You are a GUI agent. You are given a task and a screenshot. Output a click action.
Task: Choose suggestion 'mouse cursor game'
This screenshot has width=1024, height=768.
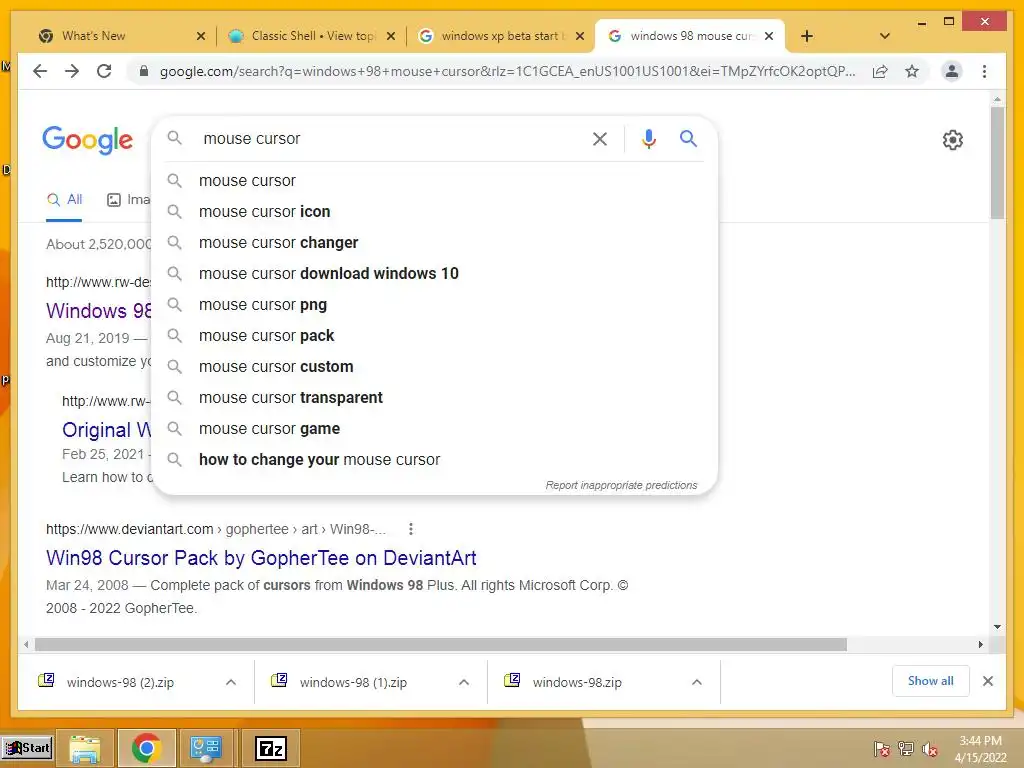click(x=435, y=428)
